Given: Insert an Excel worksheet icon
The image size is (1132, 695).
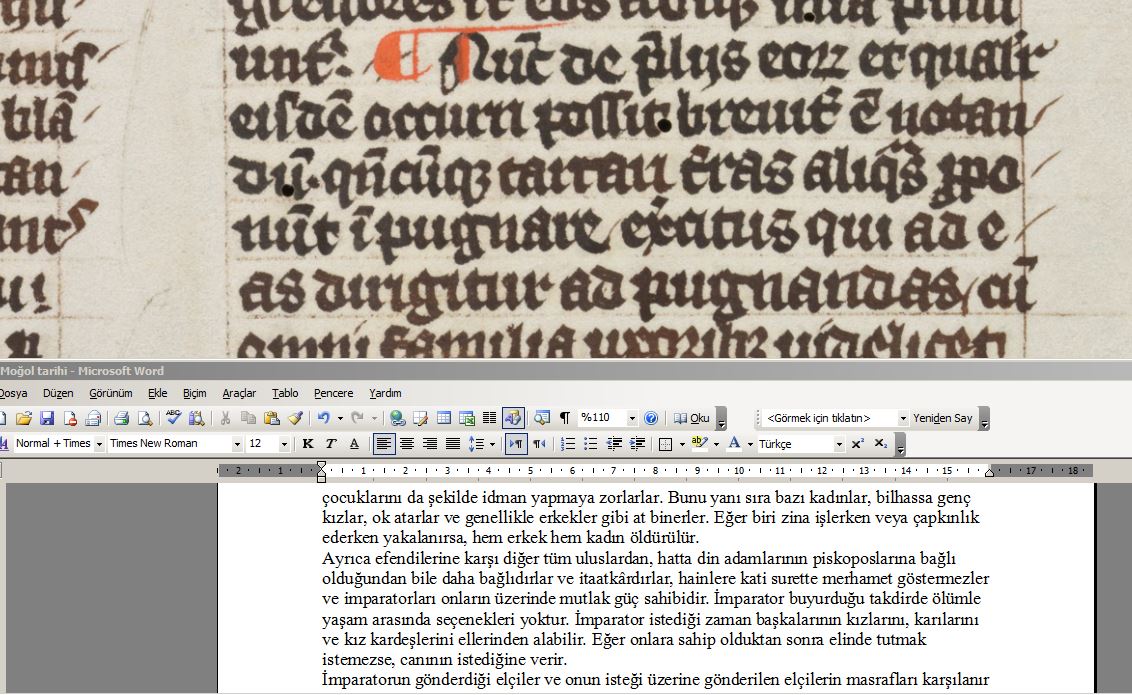Looking at the screenshot, I should click(467, 418).
